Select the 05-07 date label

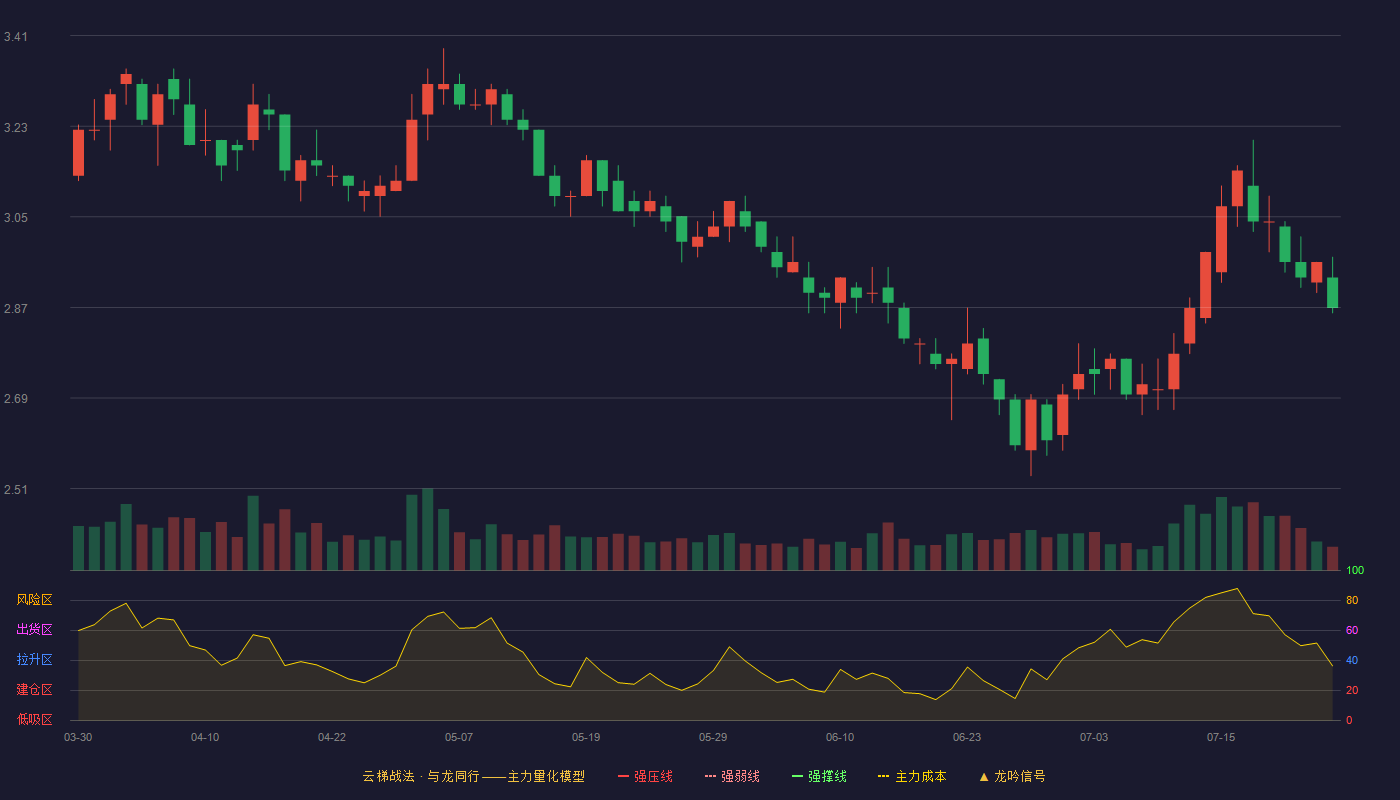click(459, 737)
